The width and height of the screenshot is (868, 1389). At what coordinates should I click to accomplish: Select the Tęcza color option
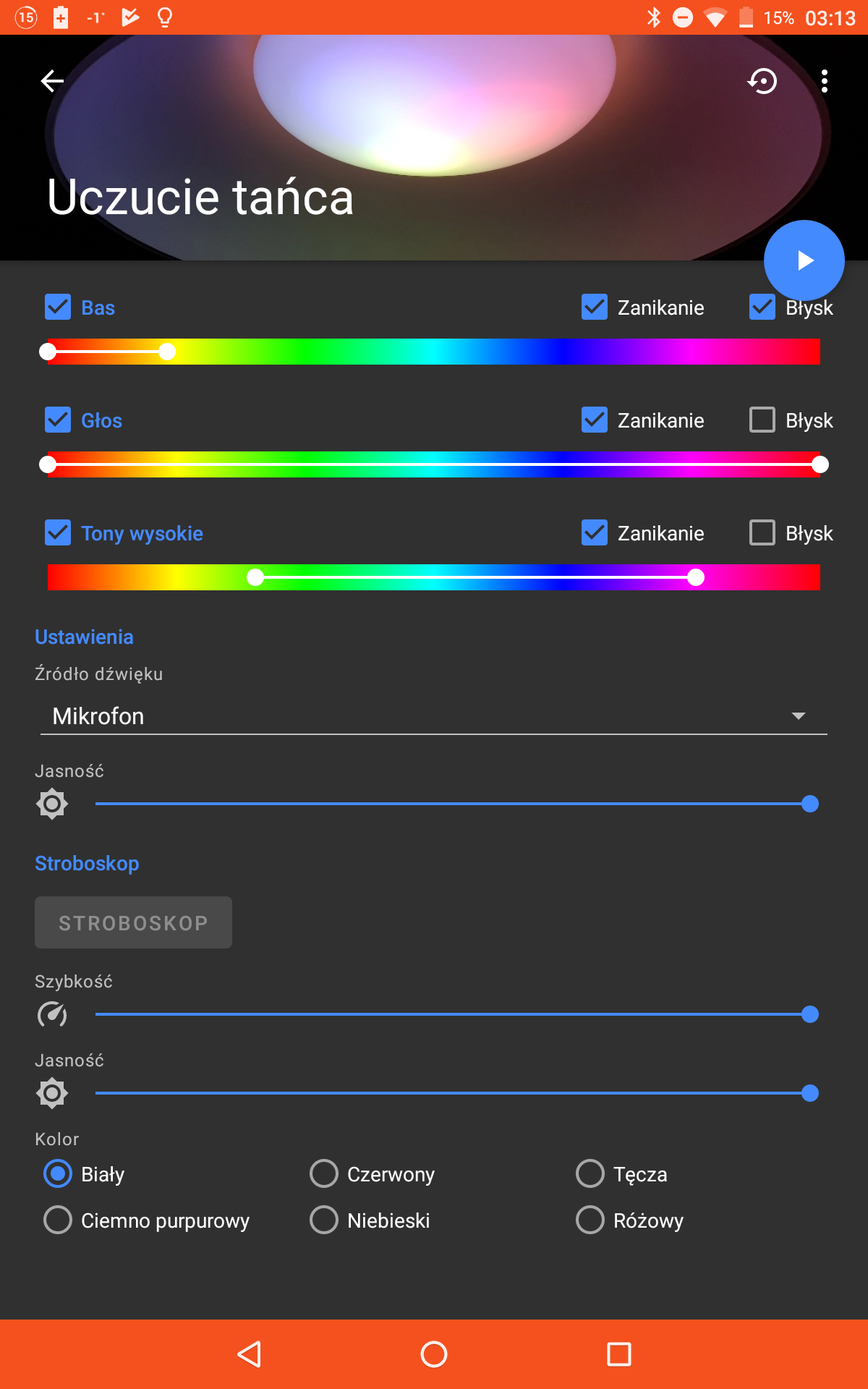[590, 1173]
